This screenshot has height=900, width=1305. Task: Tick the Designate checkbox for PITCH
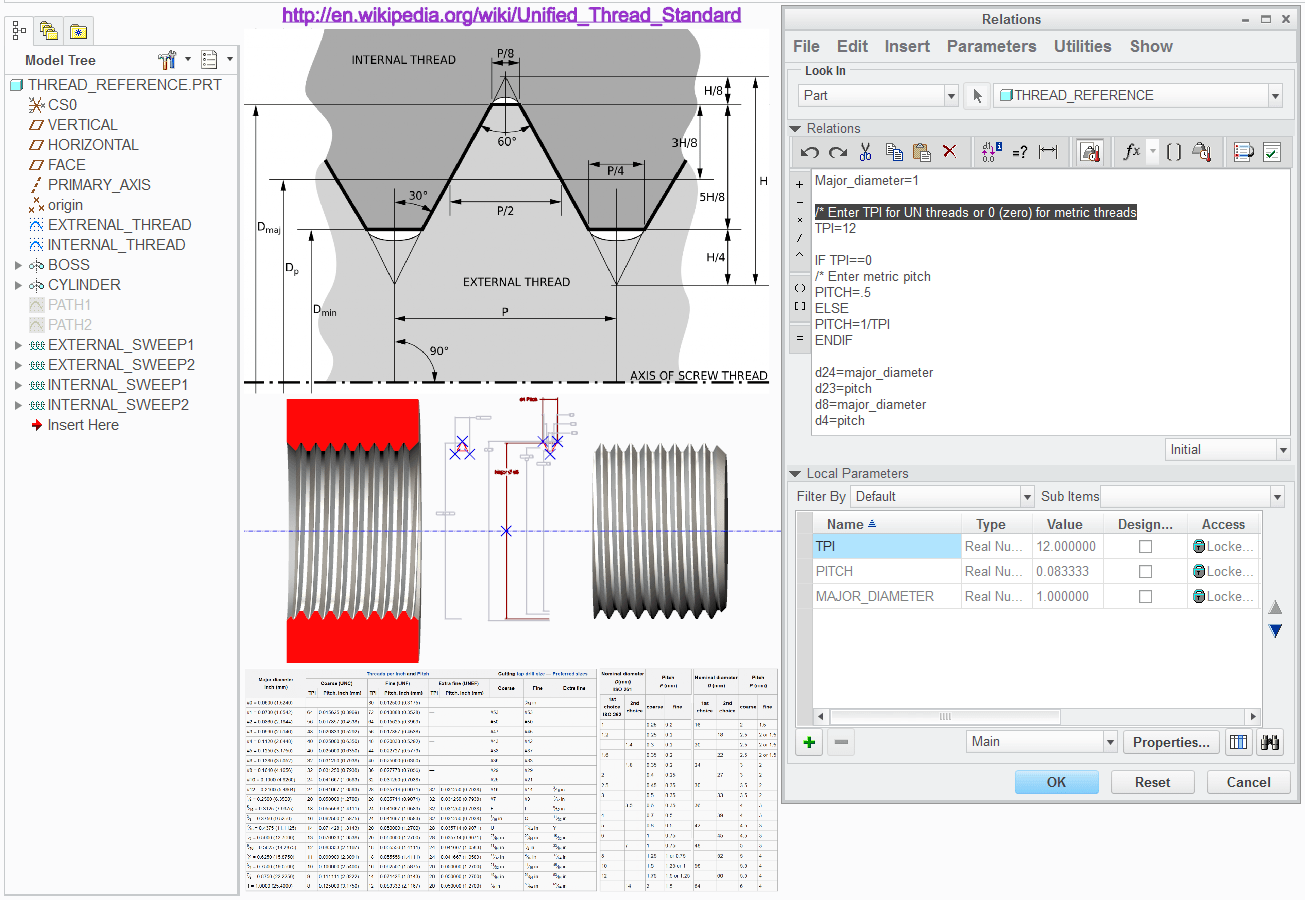[1146, 572]
